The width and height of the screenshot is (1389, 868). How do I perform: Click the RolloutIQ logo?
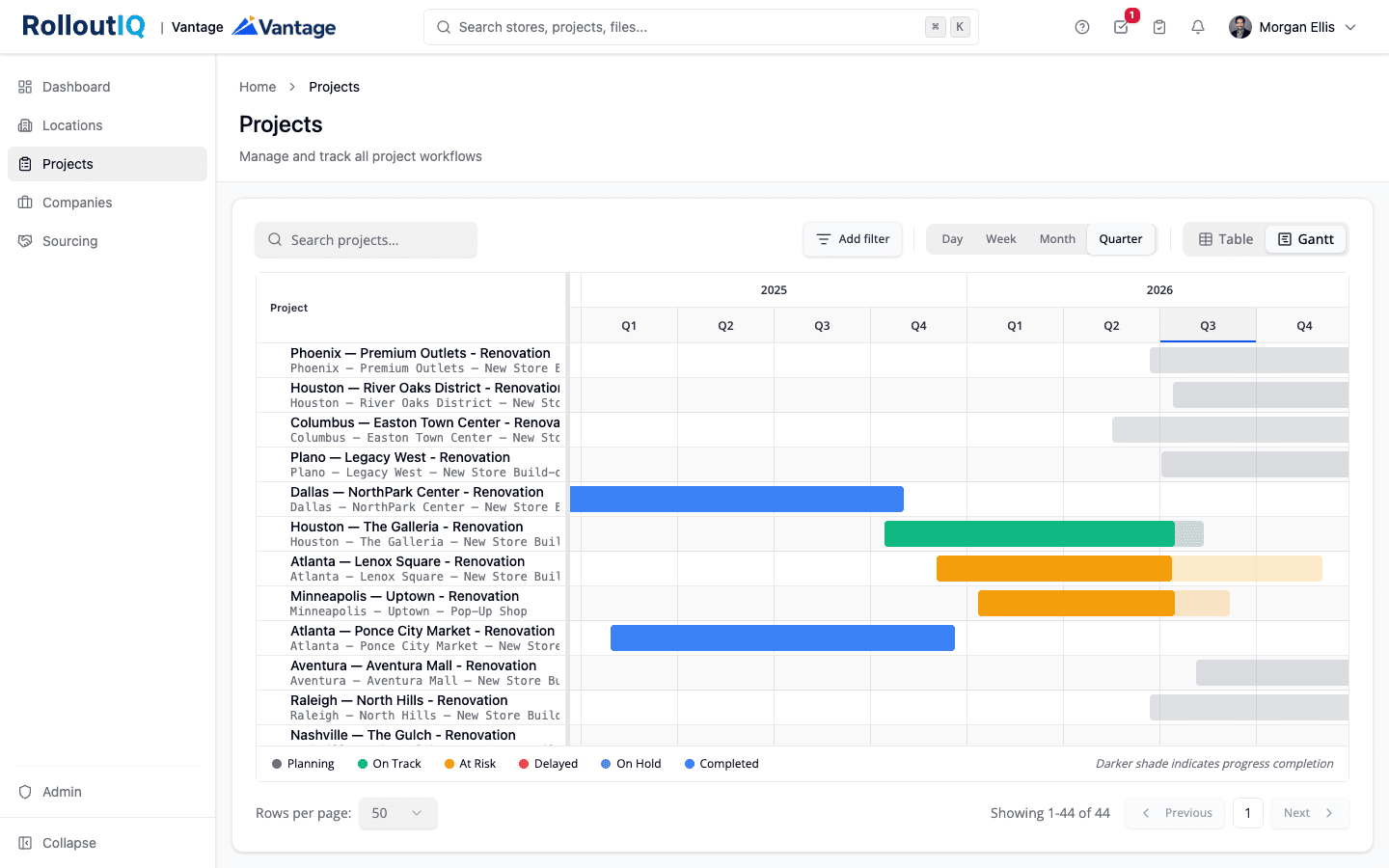[84, 26]
